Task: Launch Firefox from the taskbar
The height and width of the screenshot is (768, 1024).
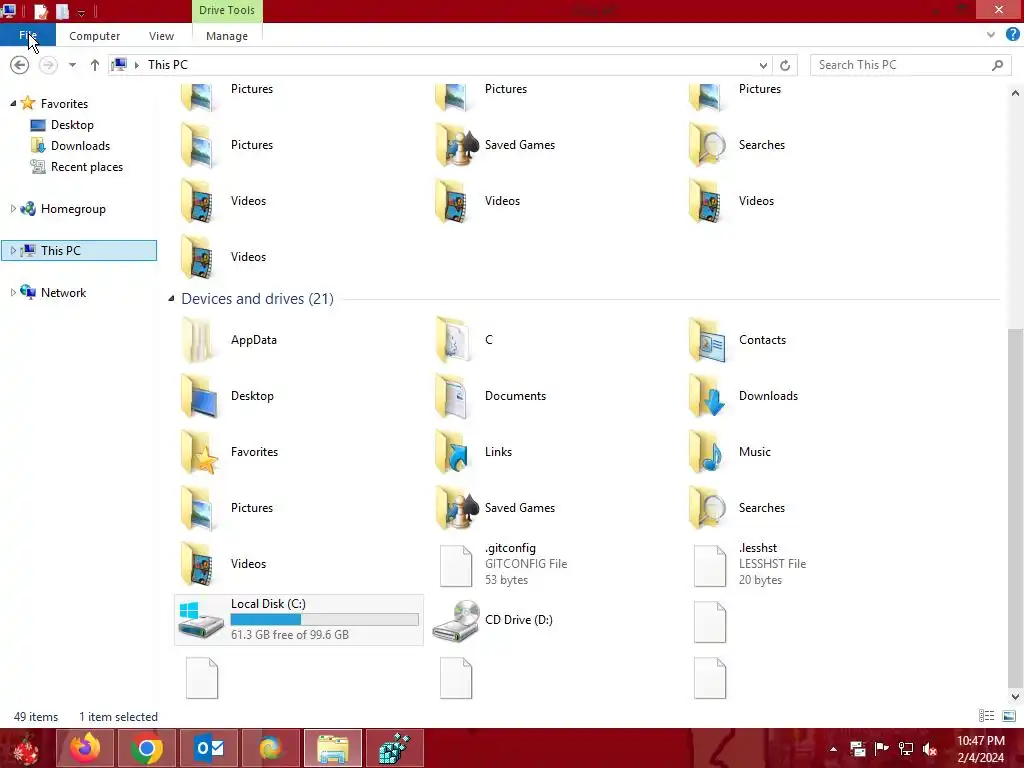Action: [85, 748]
